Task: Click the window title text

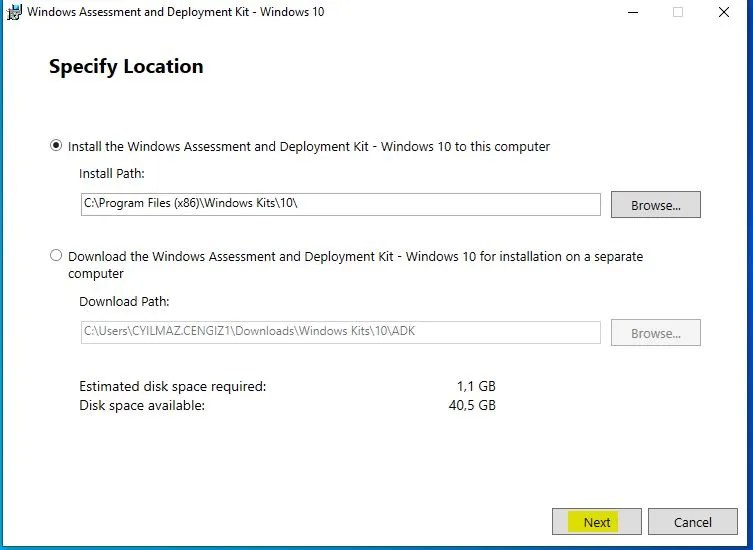Action: tap(176, 12)
